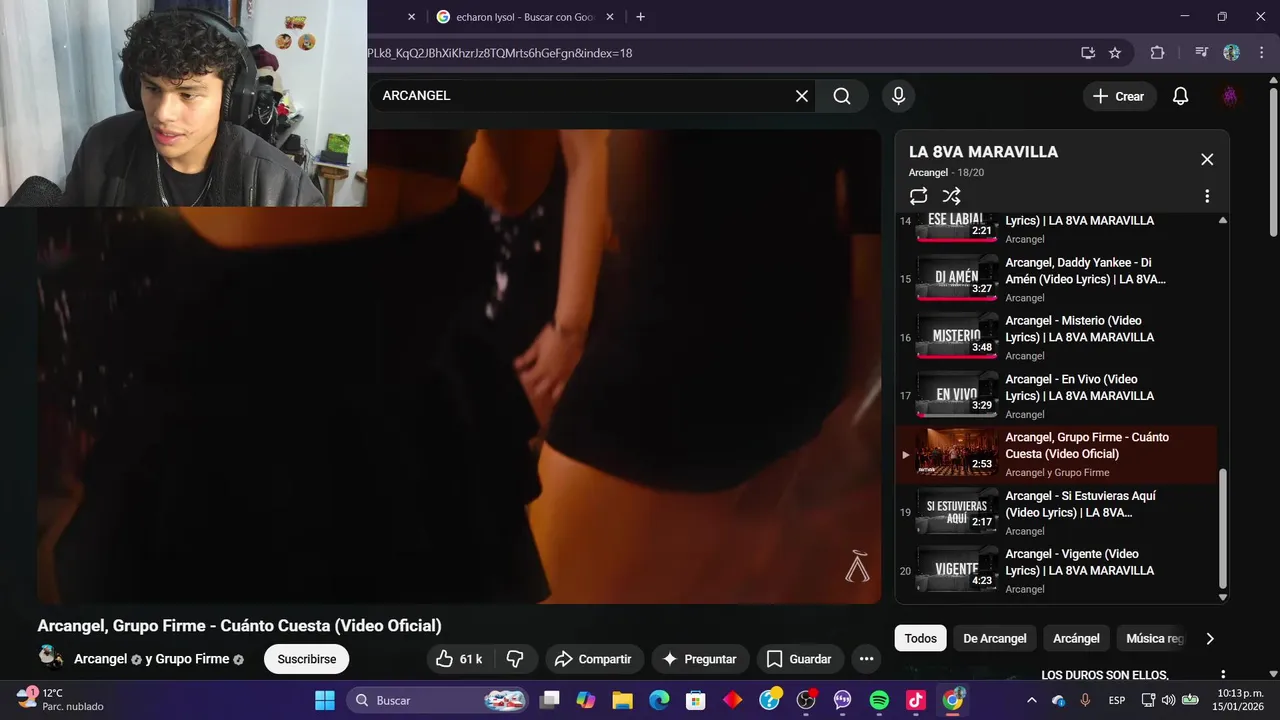Open the Arcangel channel name link
Image resolution: width=1280 pixels, height=720 pixels.
tap(100, 659)
